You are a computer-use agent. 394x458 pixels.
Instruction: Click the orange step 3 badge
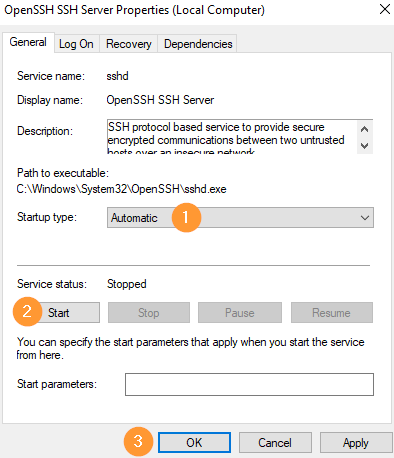[x=138, y=442]
